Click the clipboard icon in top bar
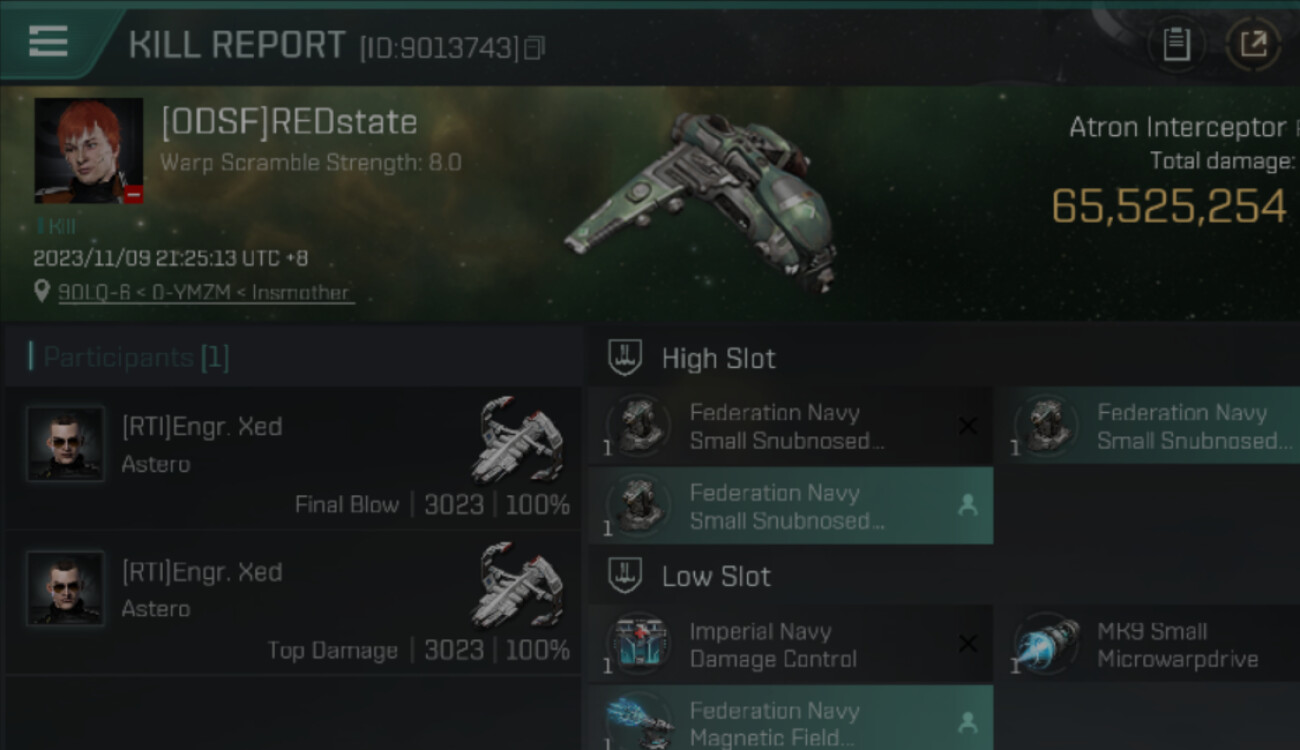1300x750 pixels. point(1176,44)
